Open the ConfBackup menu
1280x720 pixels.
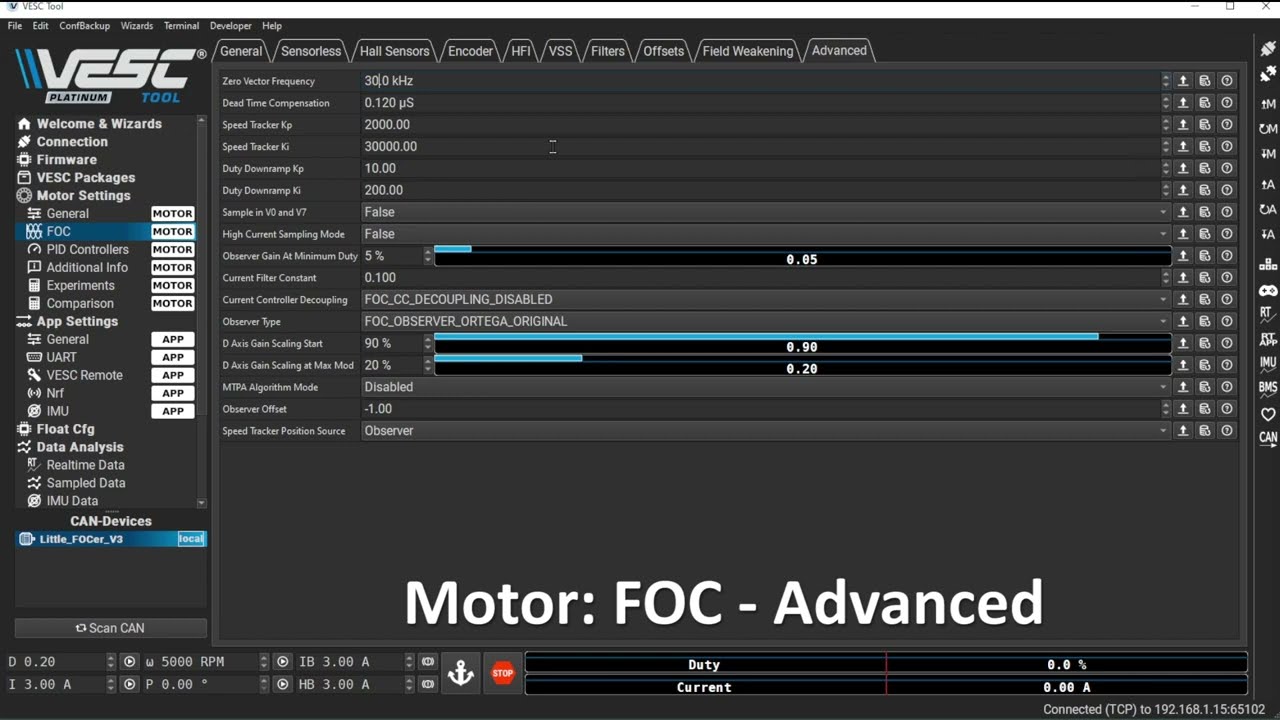pos(85,26)
